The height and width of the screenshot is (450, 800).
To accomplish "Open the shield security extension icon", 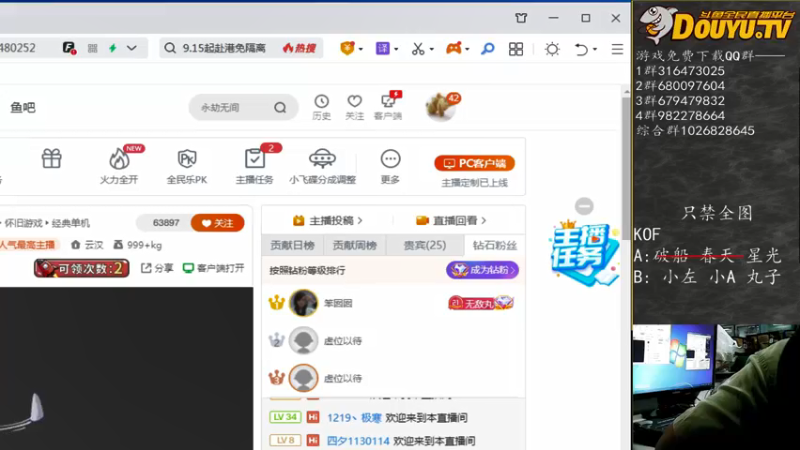I will (347, 48).
